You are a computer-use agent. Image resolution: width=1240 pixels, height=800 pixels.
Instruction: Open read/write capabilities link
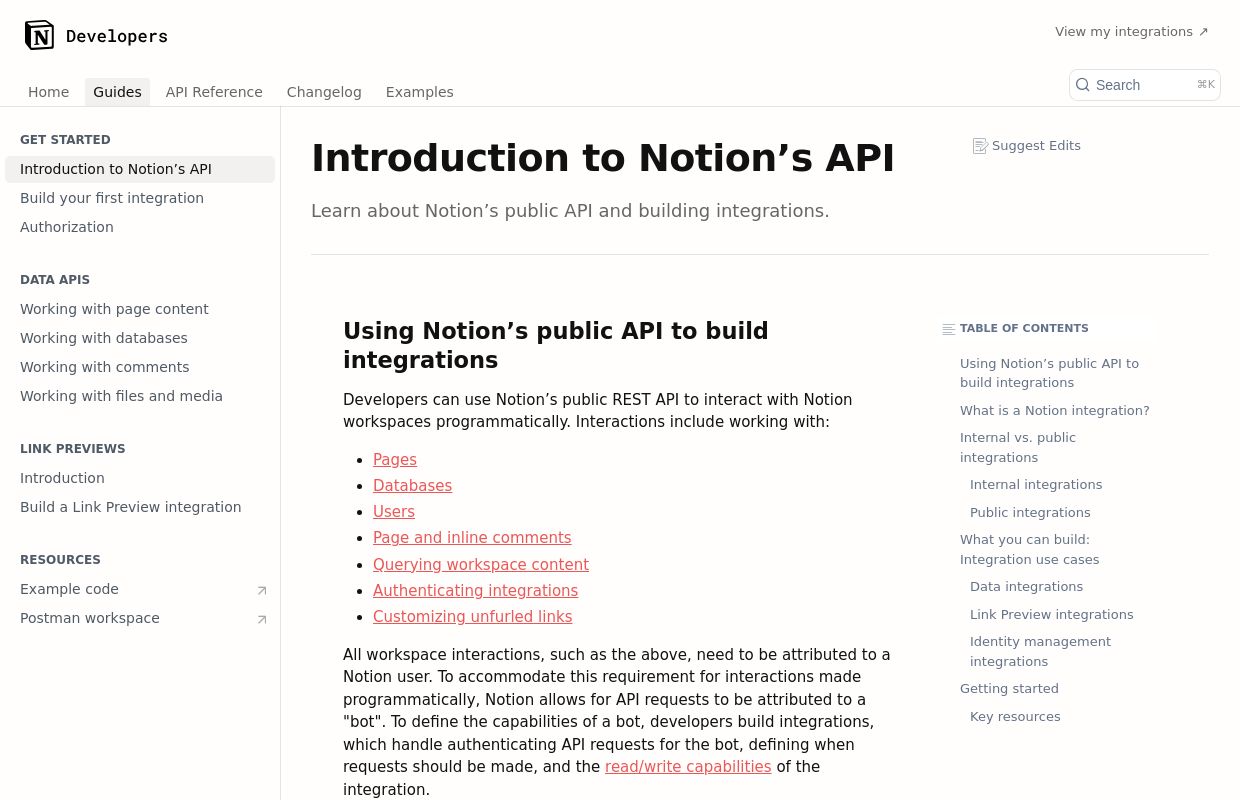[x=688, y=767]
